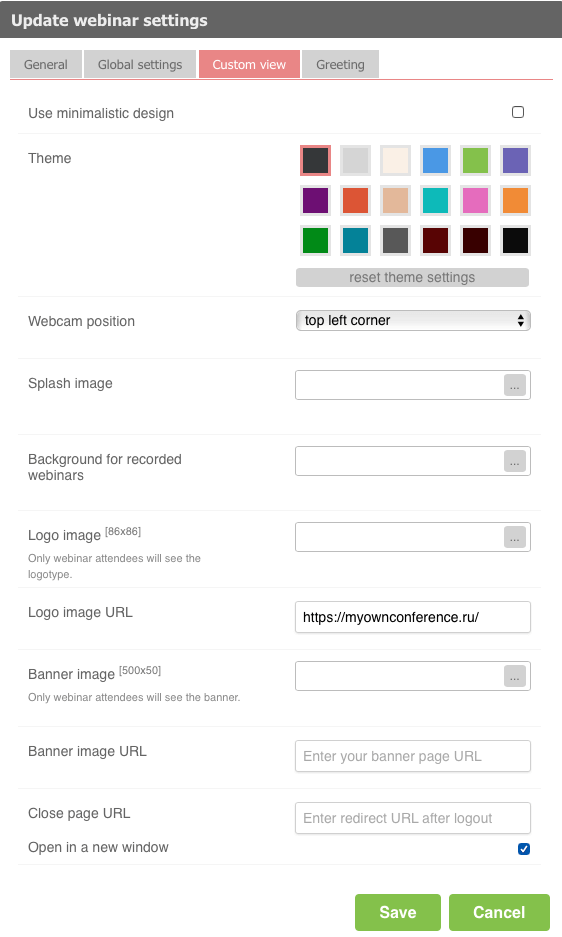
Task: Choose the orange theme color
Action: click(515, 200)
